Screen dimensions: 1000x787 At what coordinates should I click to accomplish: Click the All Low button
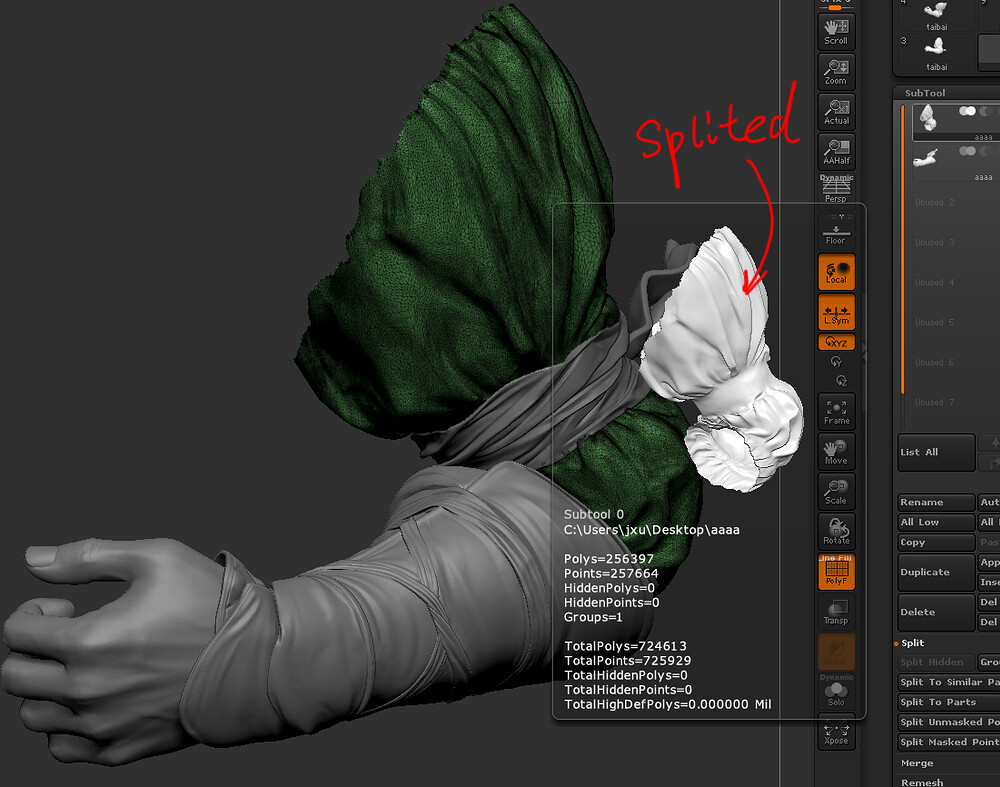point(936,522)
